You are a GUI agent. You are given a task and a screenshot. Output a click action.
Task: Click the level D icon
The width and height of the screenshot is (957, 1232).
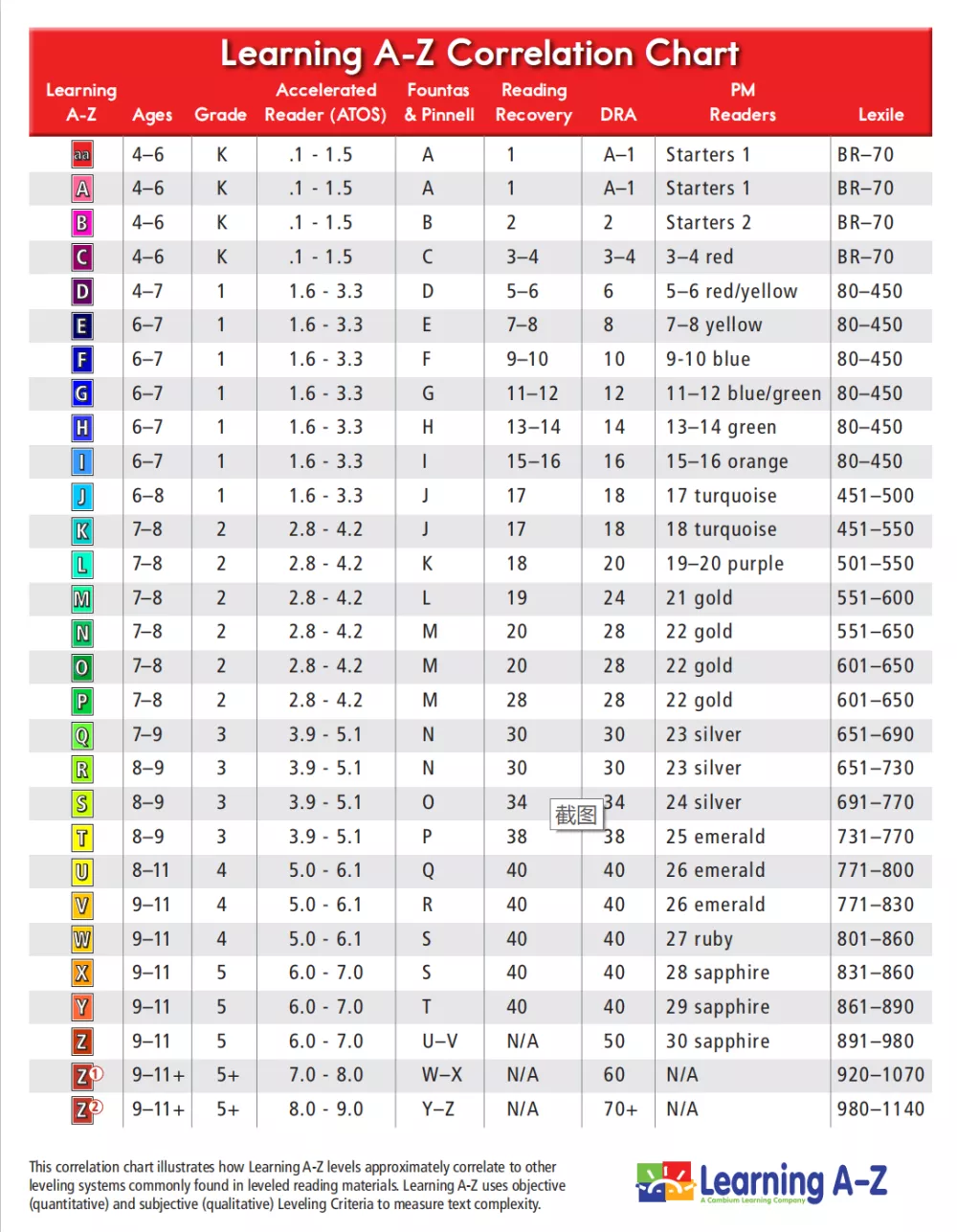[82, 291]
